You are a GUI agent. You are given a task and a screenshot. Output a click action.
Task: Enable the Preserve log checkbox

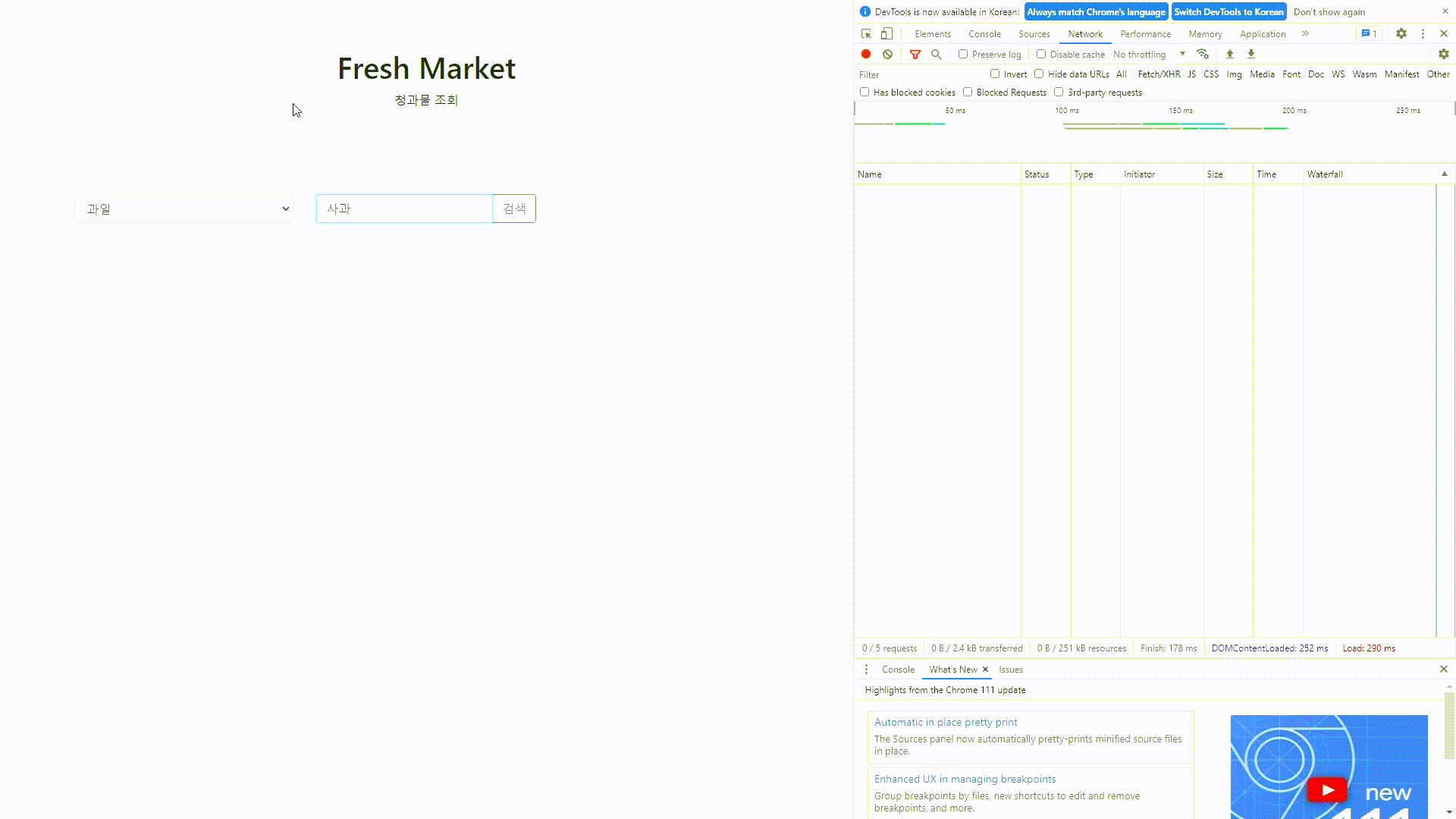(x=963, y=54)
